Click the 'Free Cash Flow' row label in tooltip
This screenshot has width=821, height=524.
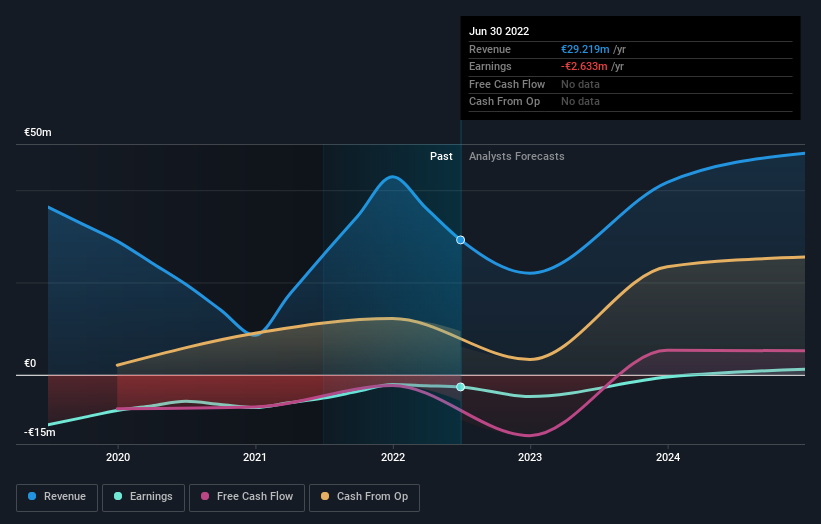tap(507, 84)
